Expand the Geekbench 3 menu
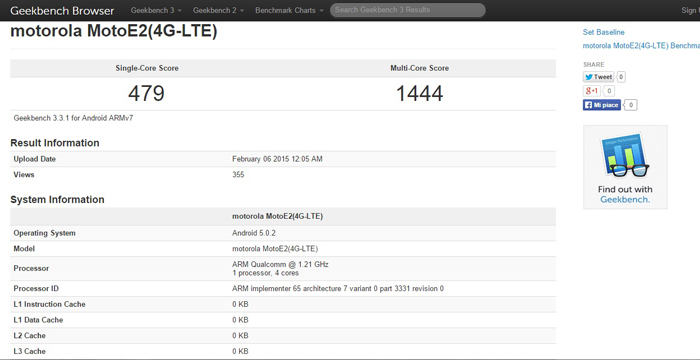 click(156, 10)
